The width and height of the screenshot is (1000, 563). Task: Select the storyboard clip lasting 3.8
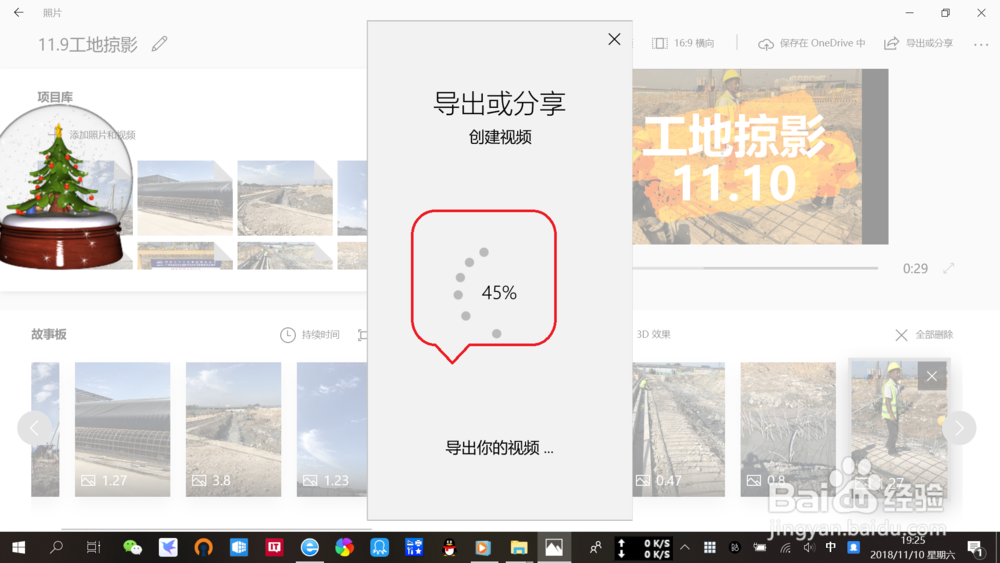[233, 429]
